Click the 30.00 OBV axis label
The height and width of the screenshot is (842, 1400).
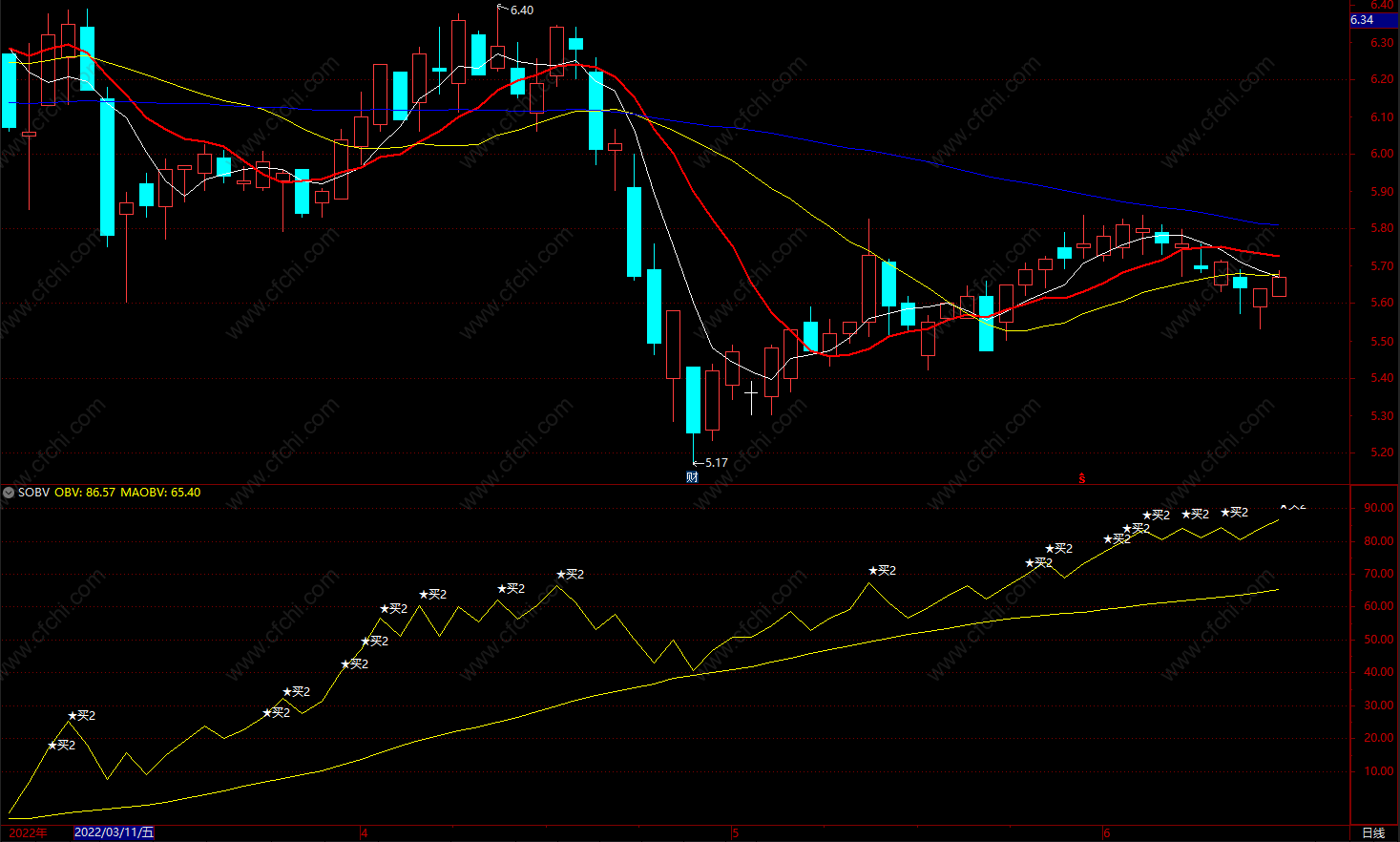(x=1379, y=705)
